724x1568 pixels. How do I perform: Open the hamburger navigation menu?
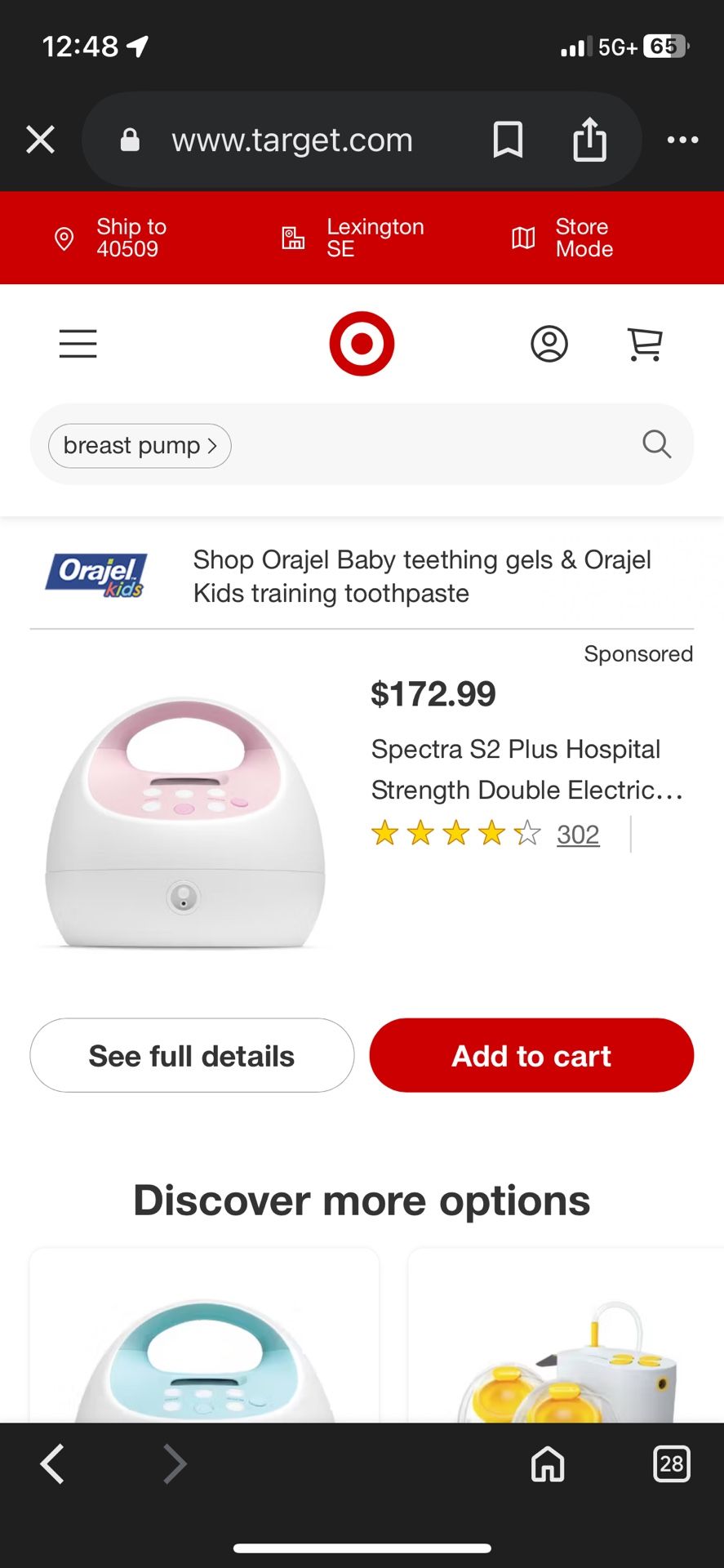78,344
